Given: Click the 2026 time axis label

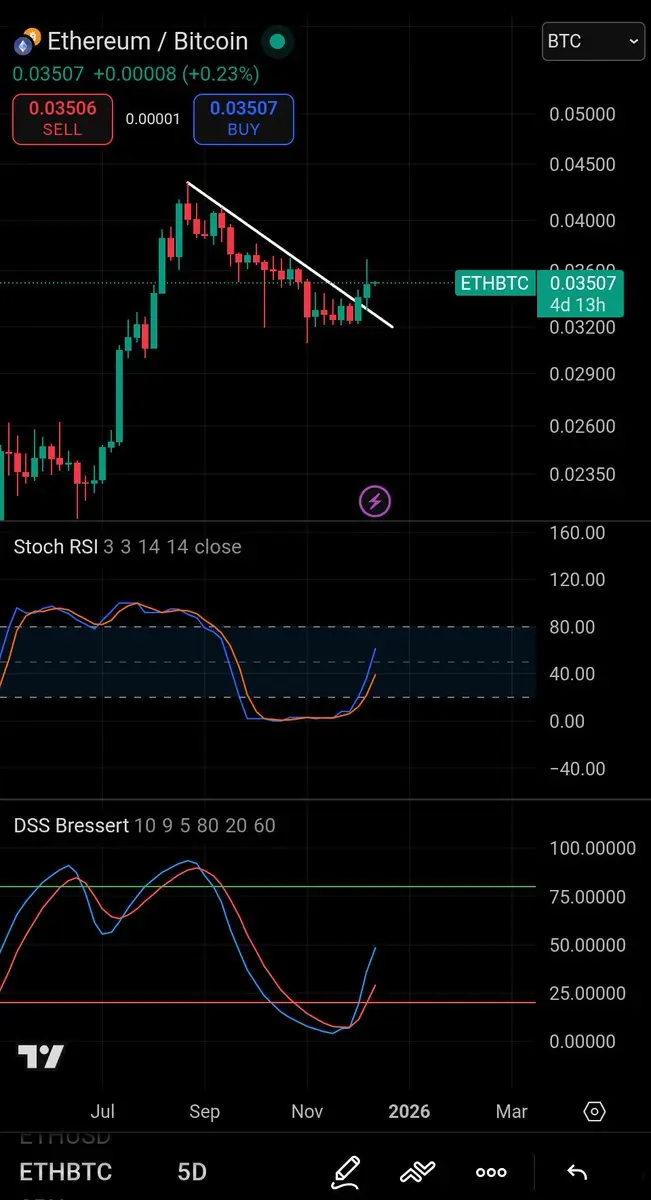Looking at the screenshot, I should (409, 1111).
